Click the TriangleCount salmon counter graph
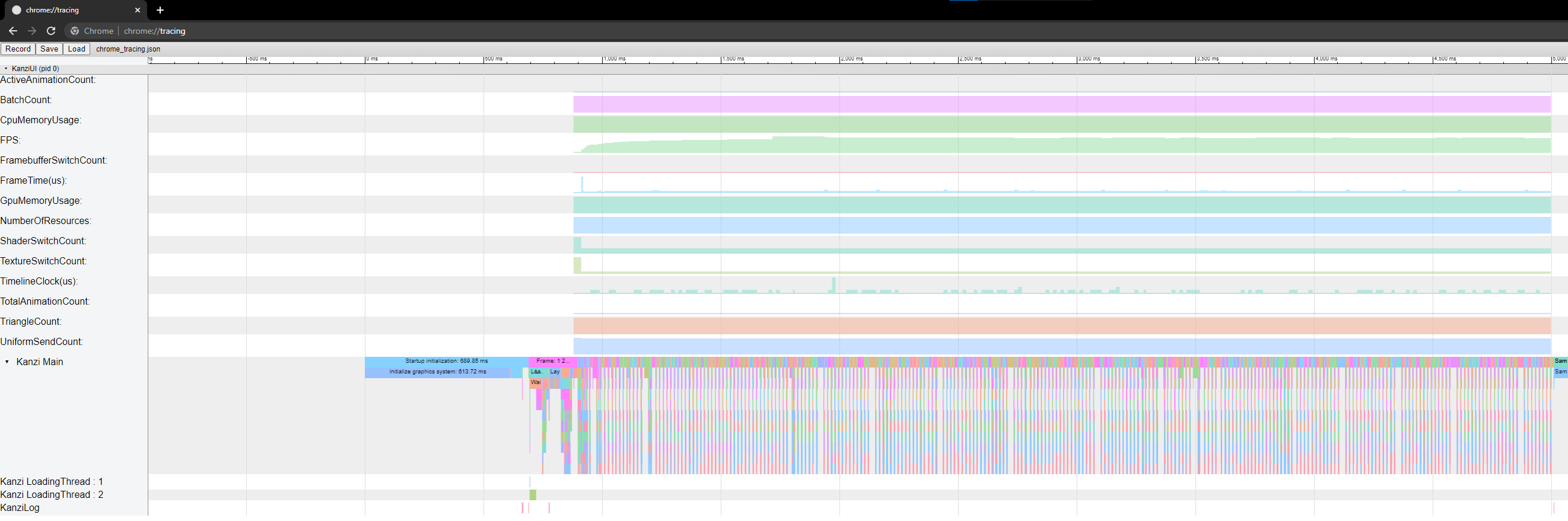The height and width of the screenshot is (521, 1568). 1061,326
